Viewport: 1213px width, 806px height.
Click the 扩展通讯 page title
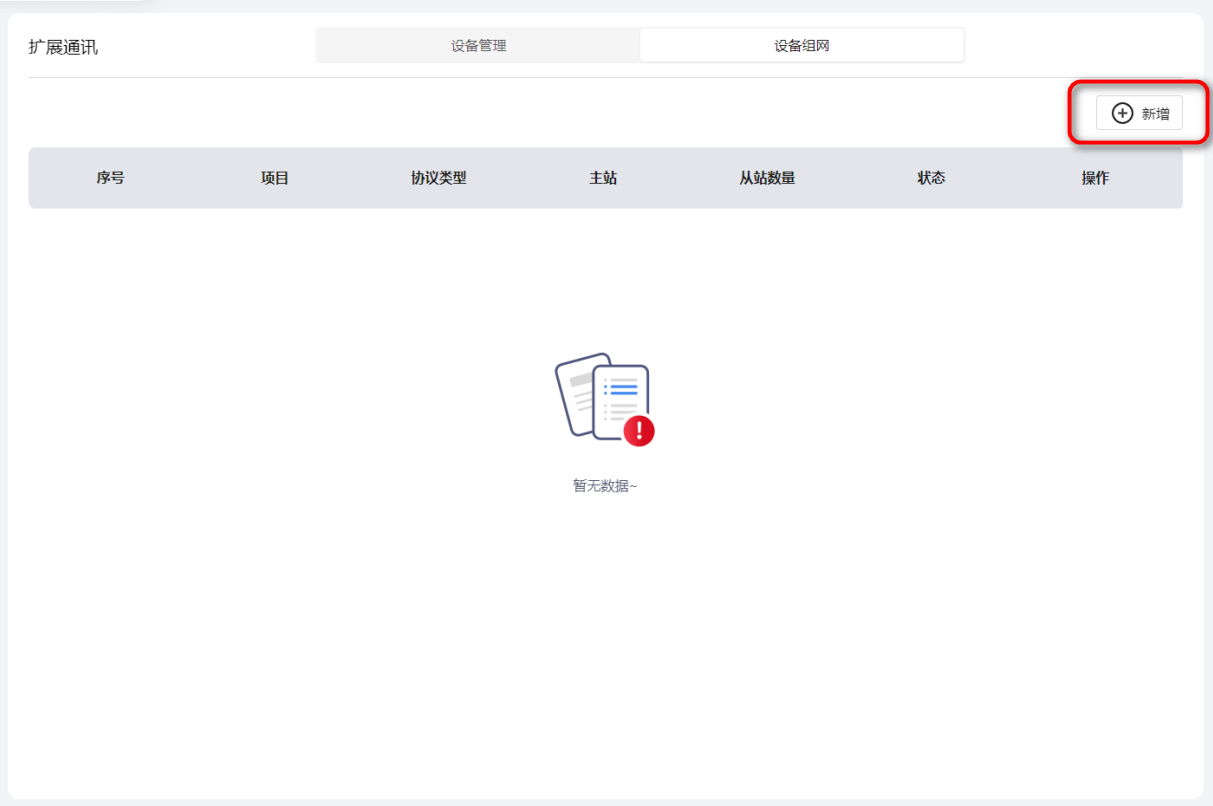coord(63,47)
